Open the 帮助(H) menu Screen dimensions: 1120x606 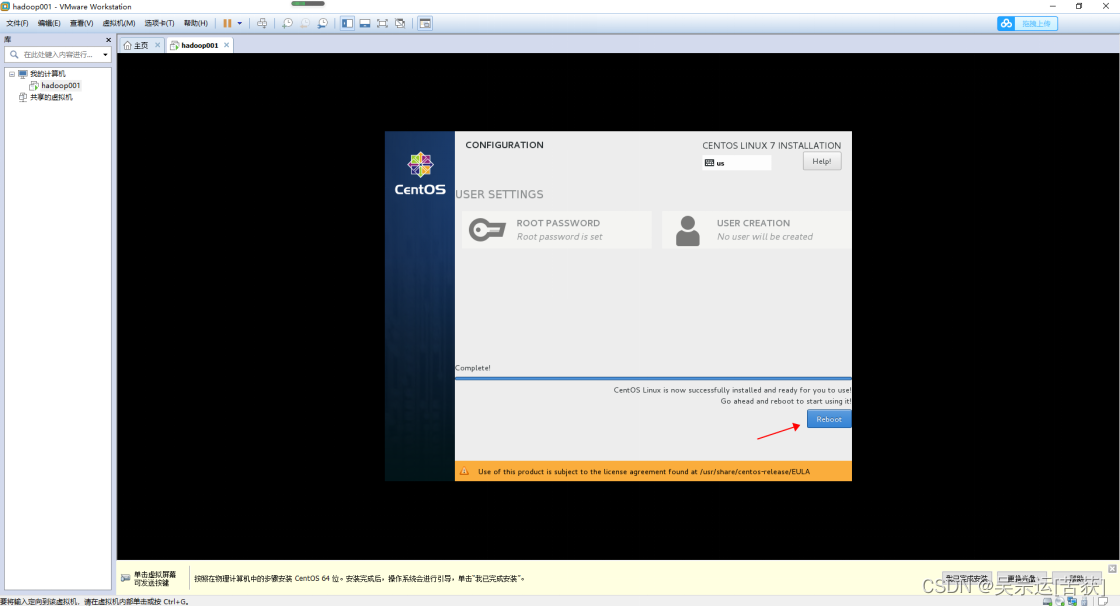(196, 24)
